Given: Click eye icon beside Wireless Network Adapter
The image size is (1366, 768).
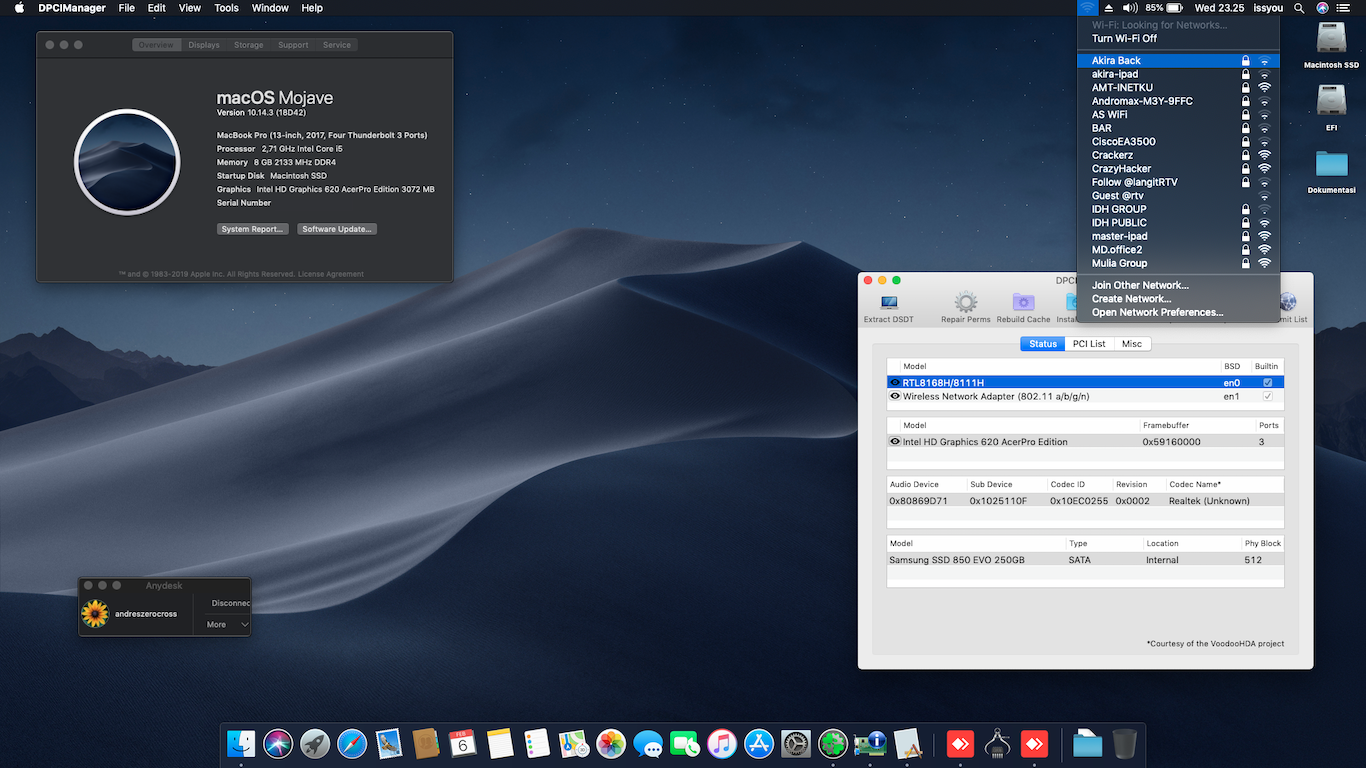Looking at the screenshot, I should (x=895, y=396).
